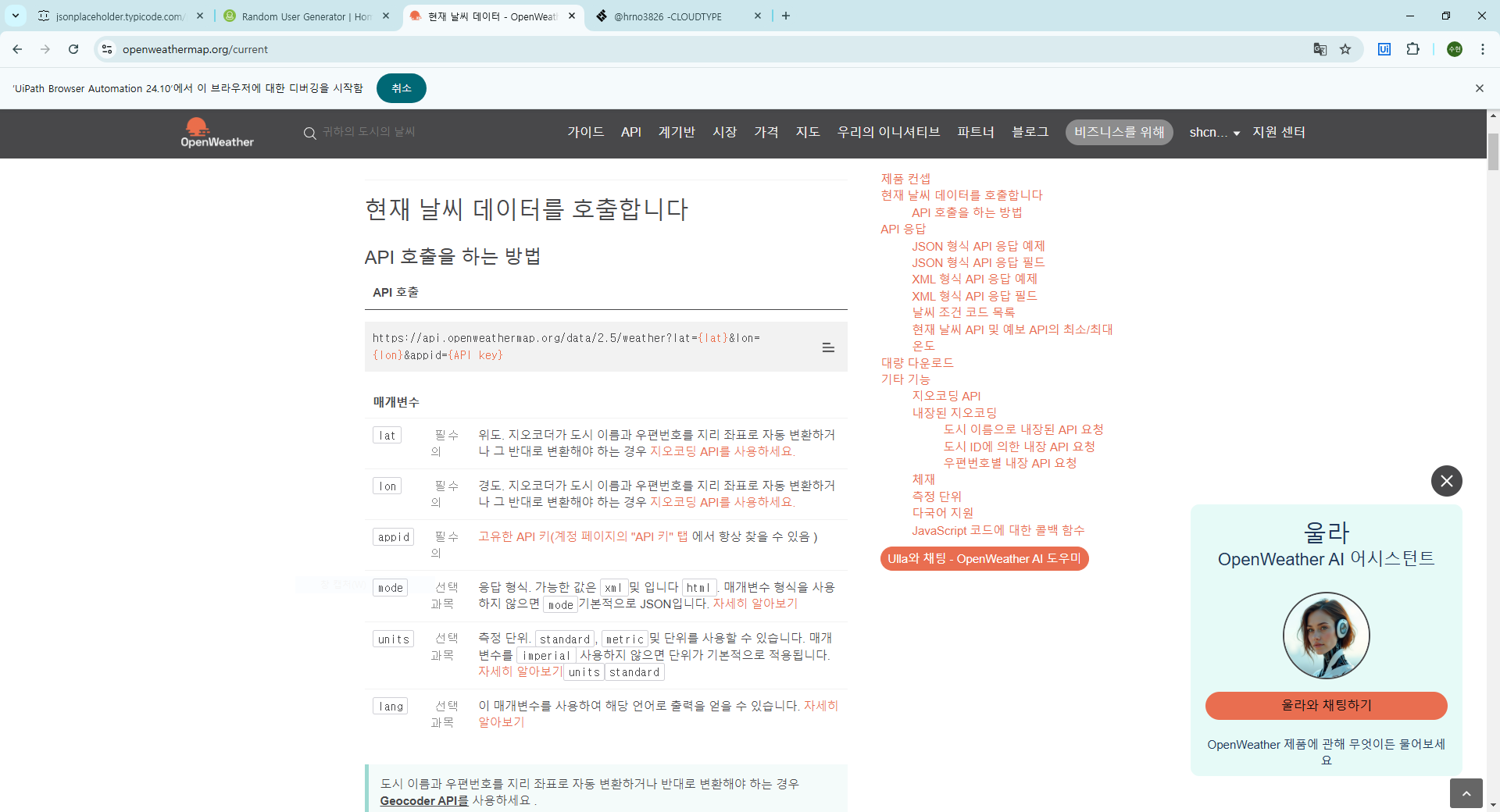Open the 가이드 menu item
This screenshot has width=1500, height=812.
click(586, 132)
